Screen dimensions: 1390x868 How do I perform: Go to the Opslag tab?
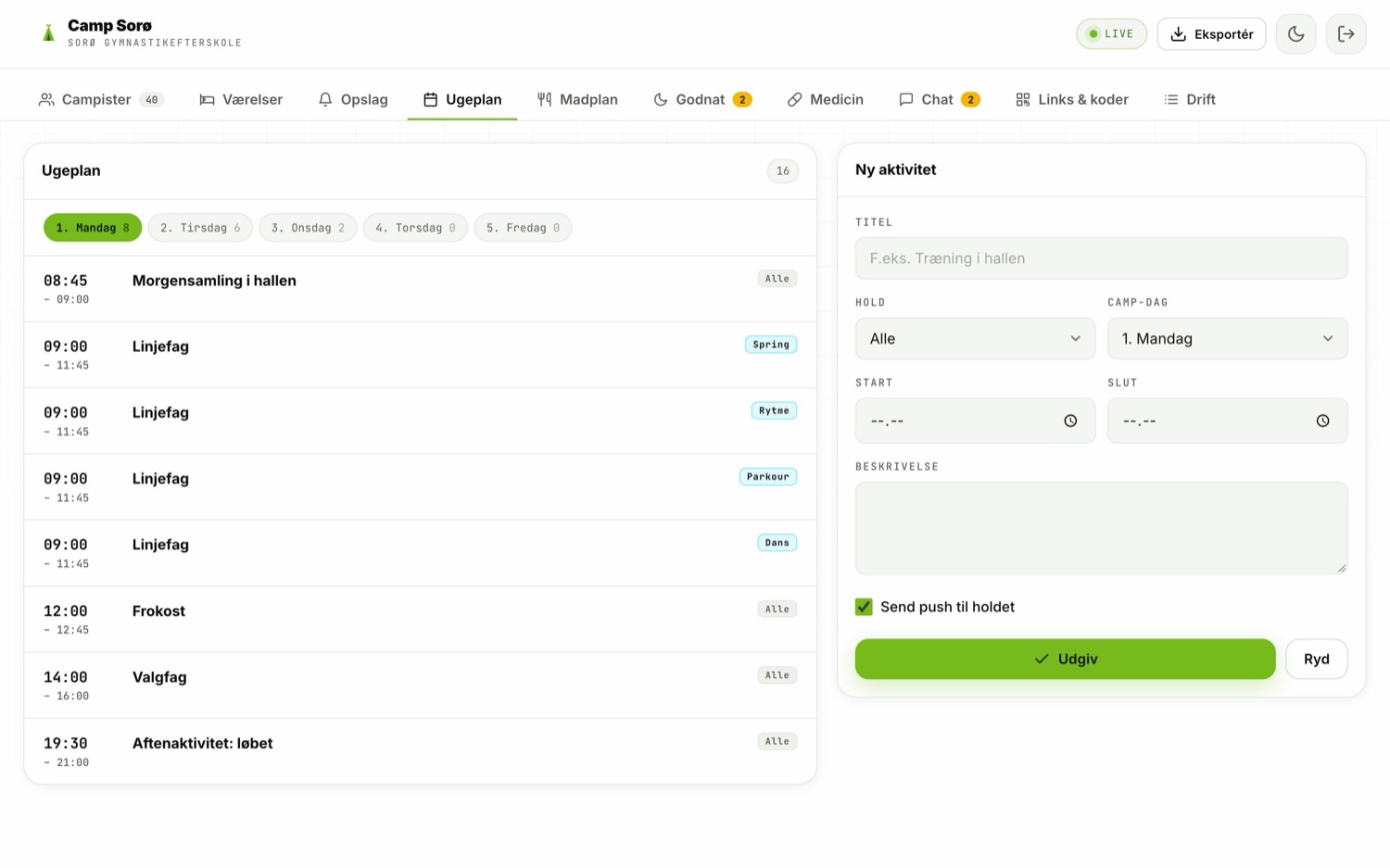(353, 99)
